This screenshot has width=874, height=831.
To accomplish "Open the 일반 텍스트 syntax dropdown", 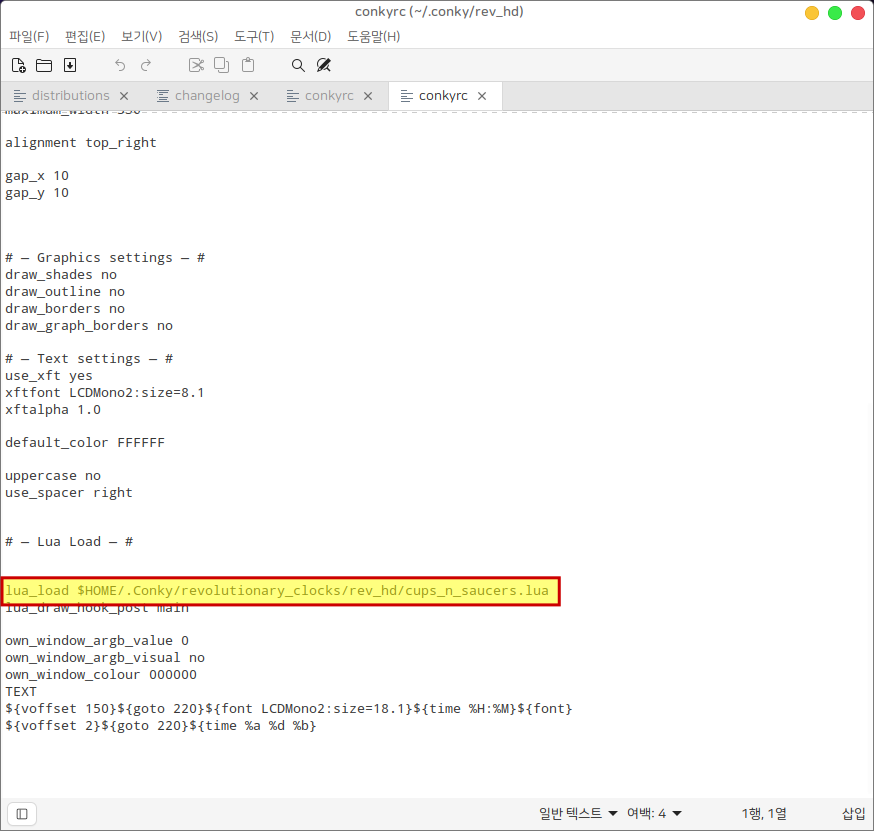I will [x=578, y=813].
